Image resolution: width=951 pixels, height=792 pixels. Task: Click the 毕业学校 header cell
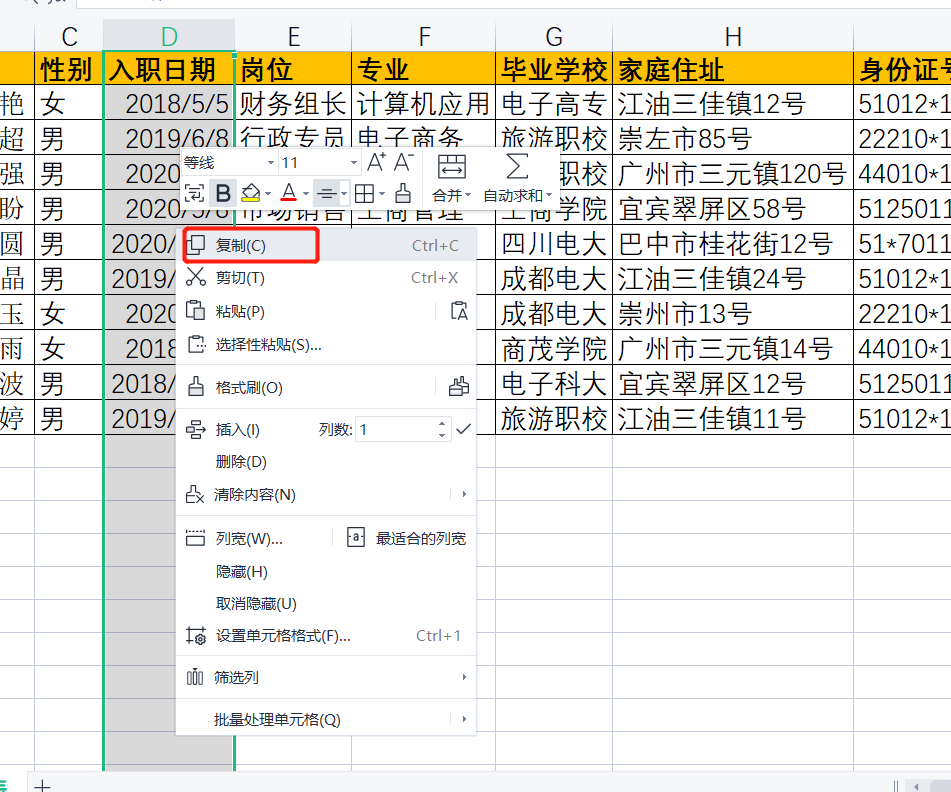pos(554,69)
